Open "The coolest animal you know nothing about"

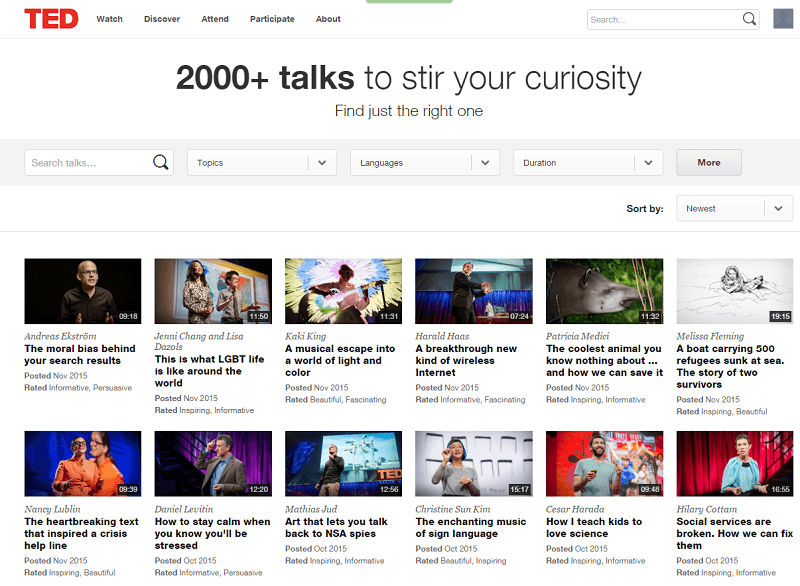(x=604, y=361)
